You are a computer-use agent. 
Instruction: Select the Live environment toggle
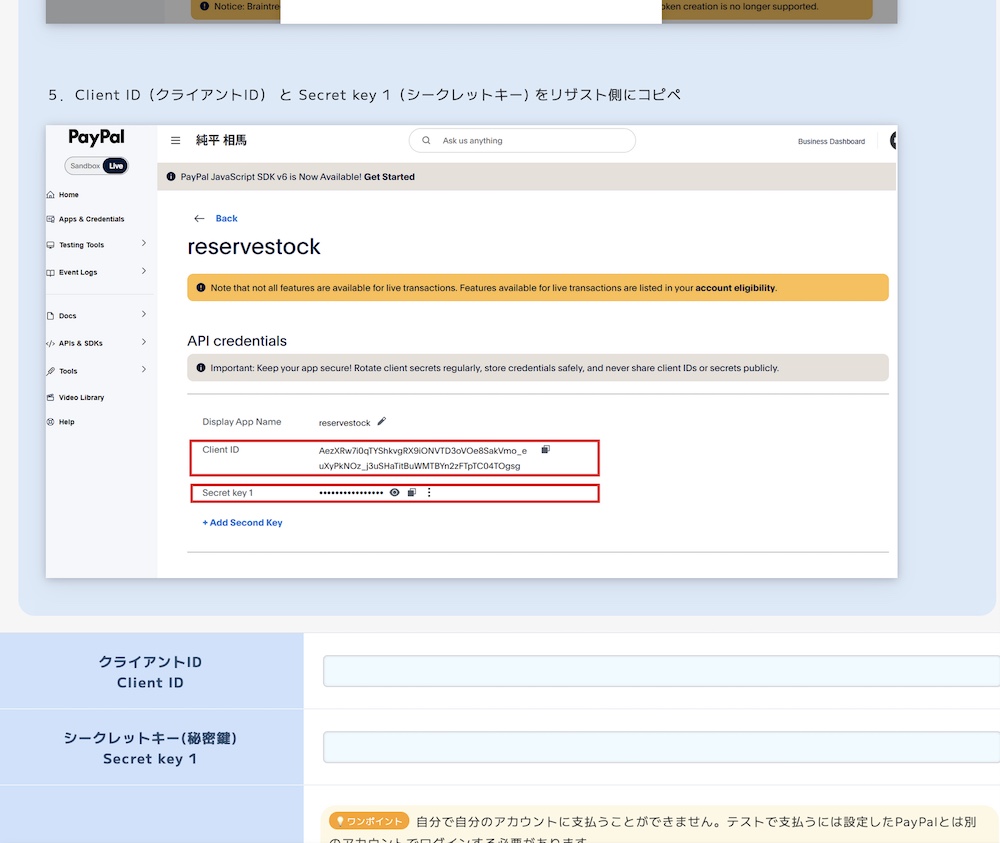pos(116,166)
